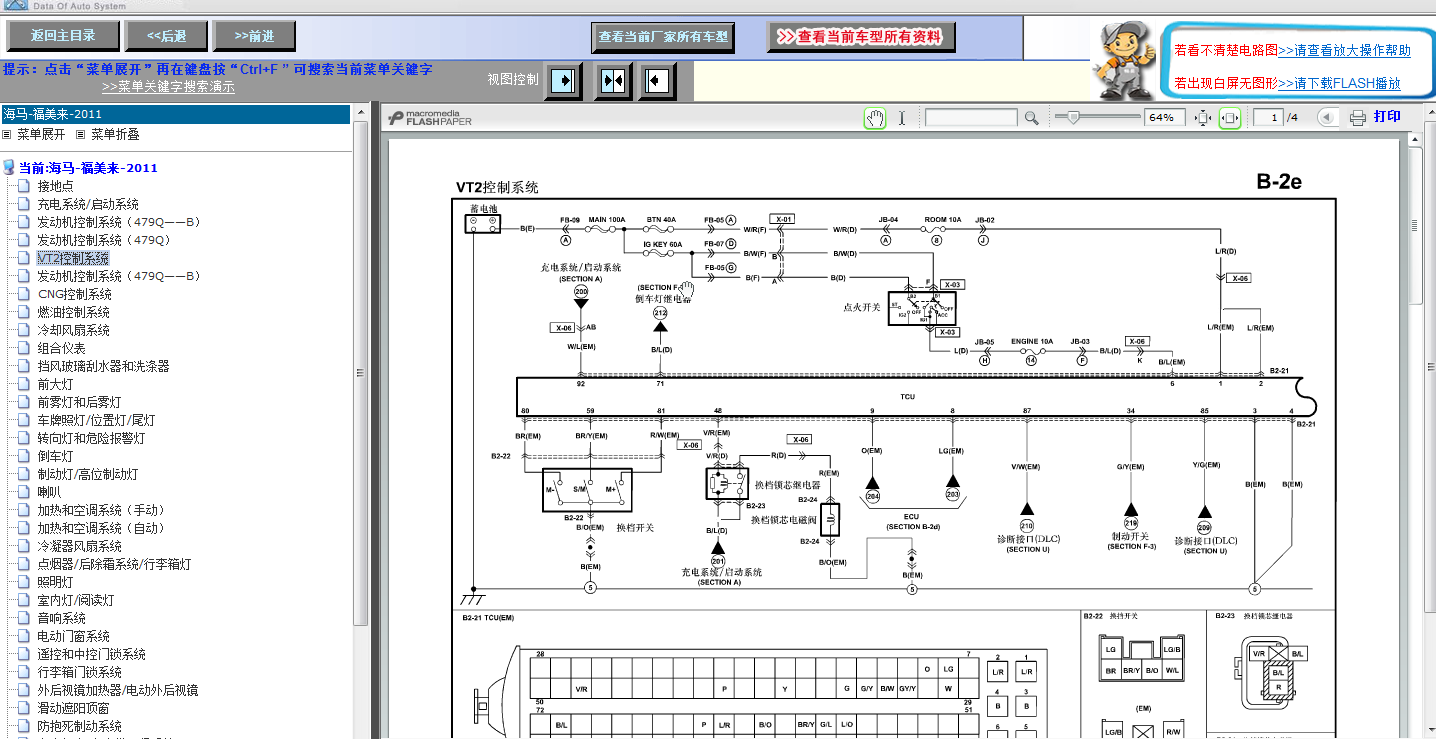This screenshot has height=739, width=1436.
Task: Select the hand pan tool in FlashPaper
Action: pyautogui.click(x=875, y=118)
